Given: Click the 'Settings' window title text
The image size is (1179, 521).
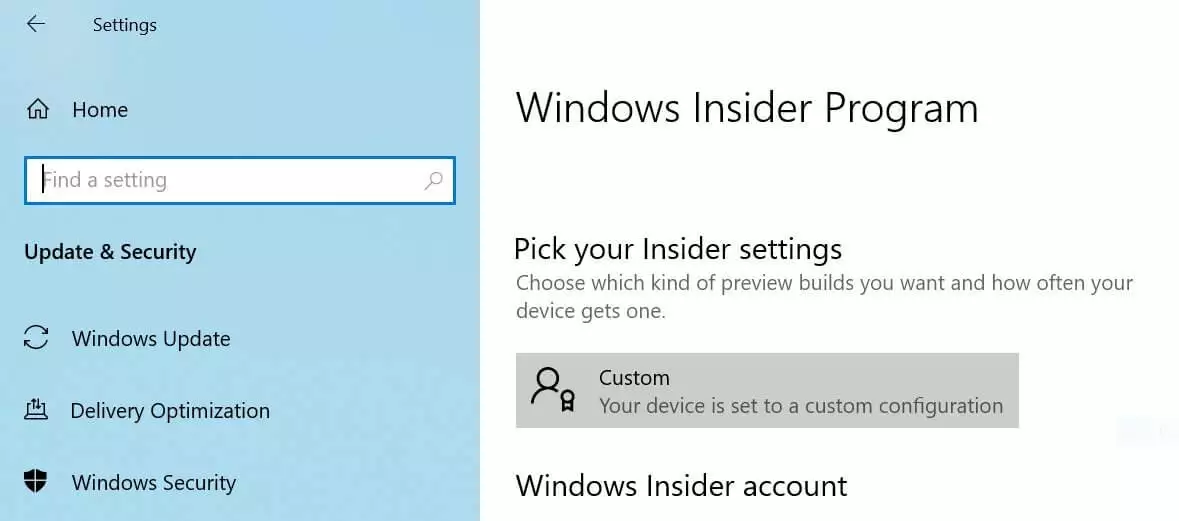Looking at the screenshot, I should 125,25.
